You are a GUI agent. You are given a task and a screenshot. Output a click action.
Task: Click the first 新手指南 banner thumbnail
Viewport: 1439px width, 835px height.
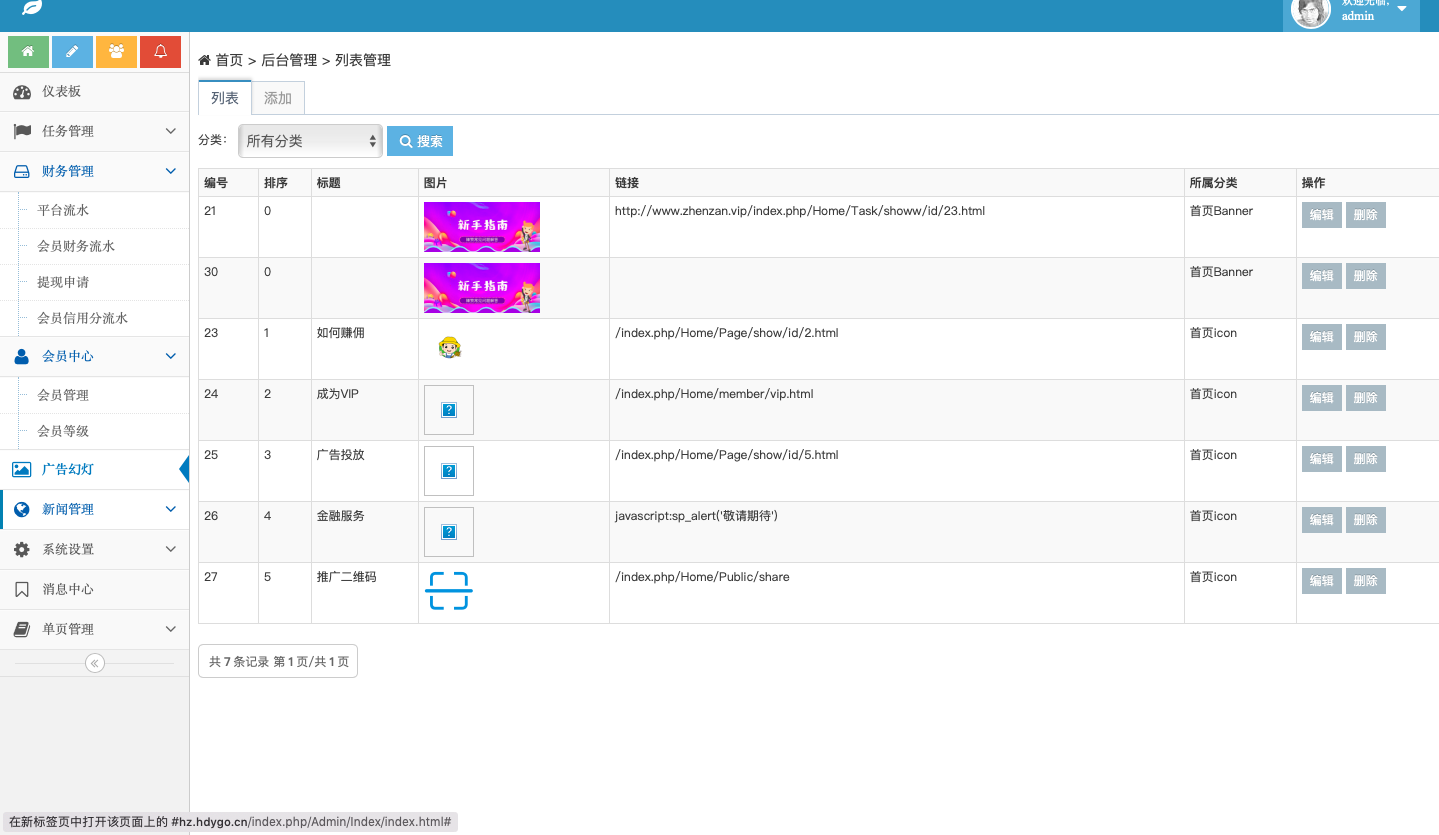coord(481,227)
